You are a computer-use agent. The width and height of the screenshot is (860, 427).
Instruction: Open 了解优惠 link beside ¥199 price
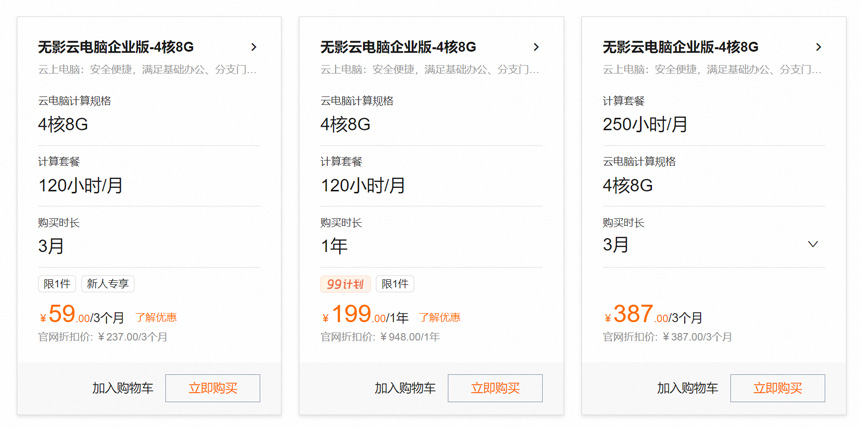(439, 317)
